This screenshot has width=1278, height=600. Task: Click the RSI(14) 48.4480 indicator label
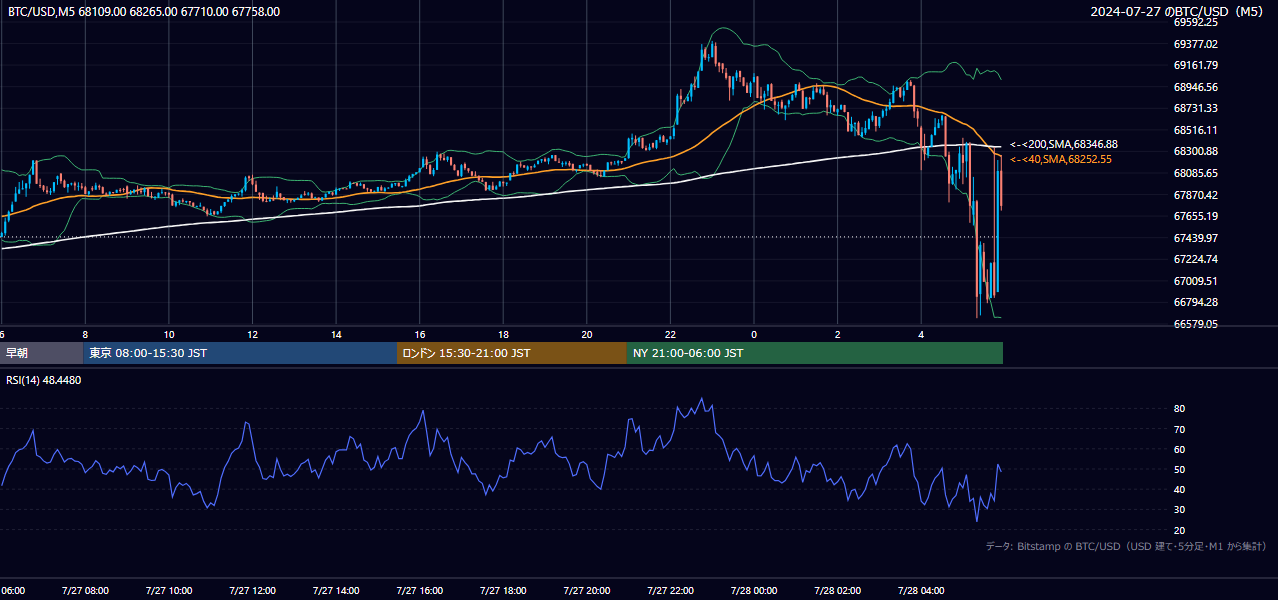tap(44, 380)
